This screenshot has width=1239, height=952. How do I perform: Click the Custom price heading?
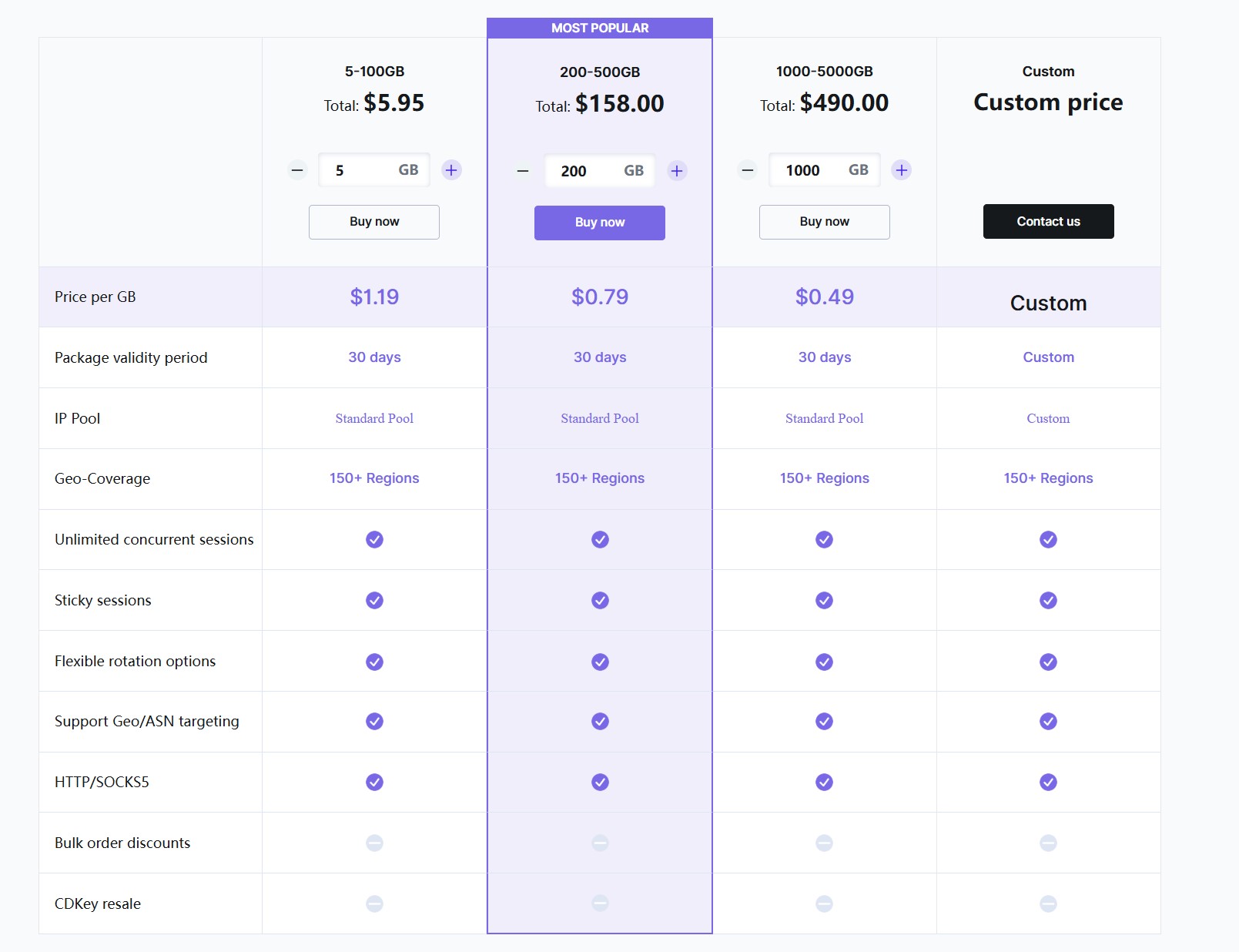coord(1048,102)
